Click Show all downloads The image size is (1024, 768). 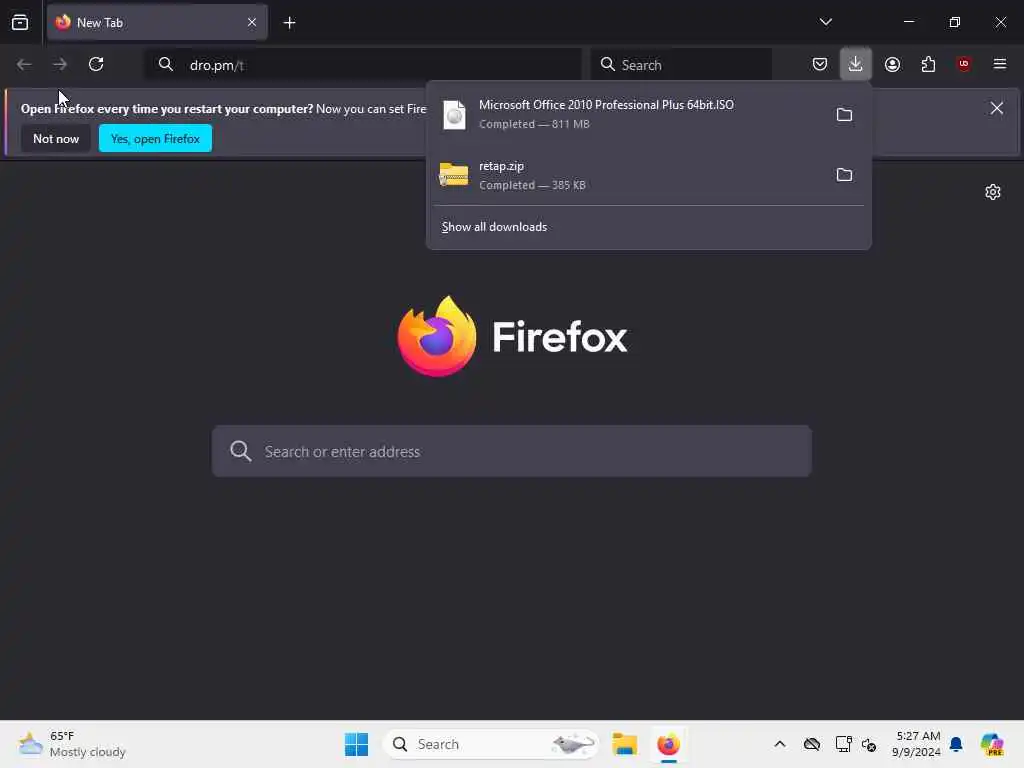[494, 227]
